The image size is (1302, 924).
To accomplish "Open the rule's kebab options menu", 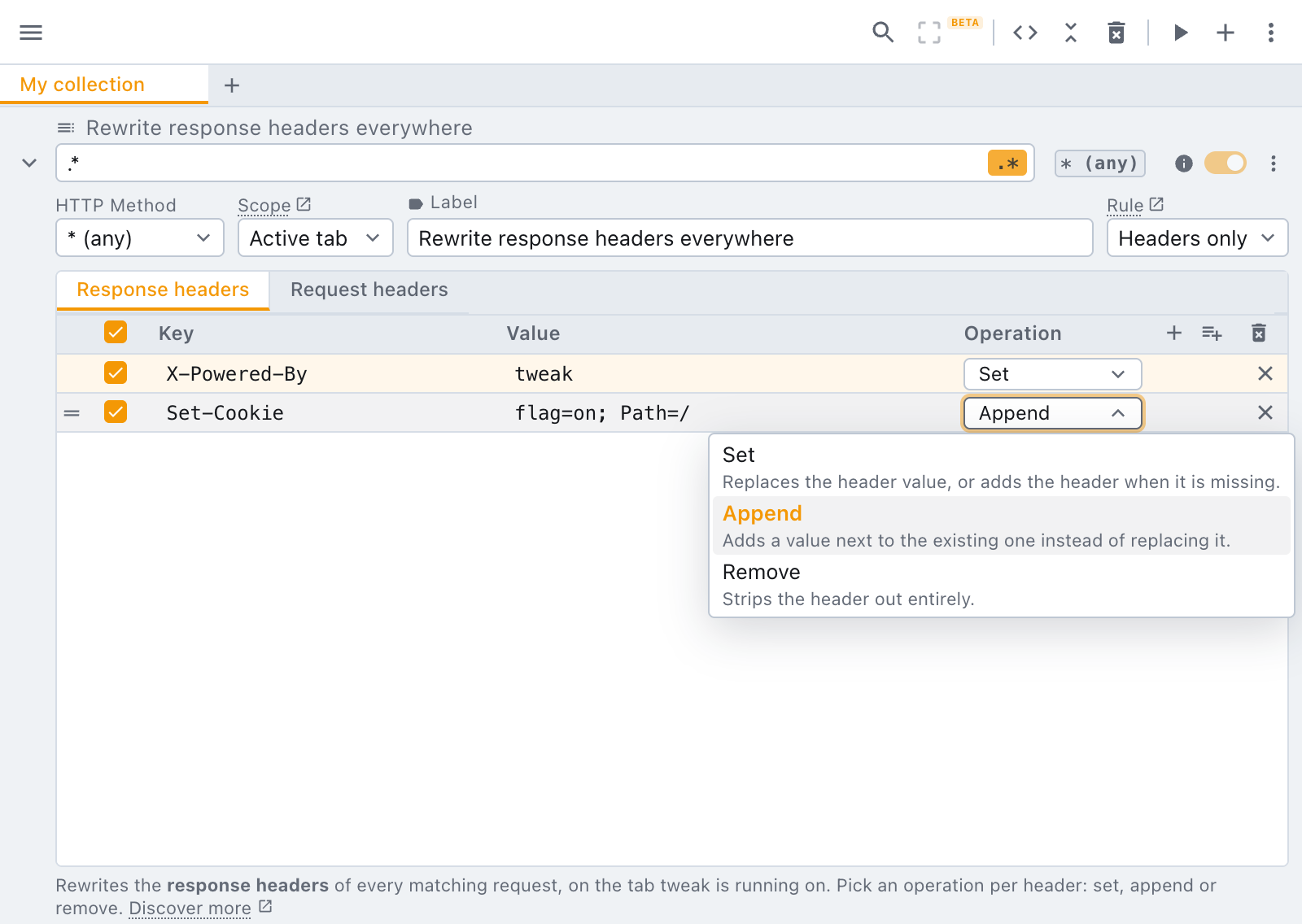I will point(1274,163).
